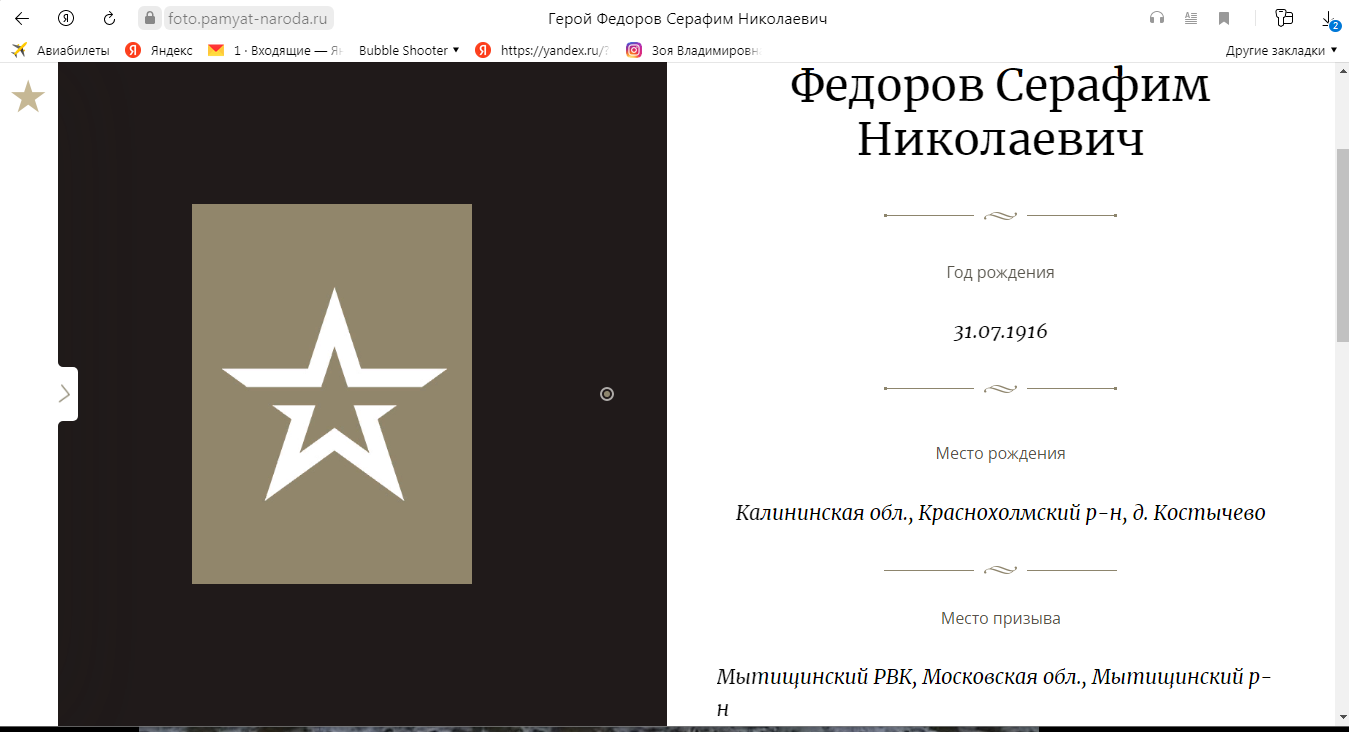Open Yandex home via the Я button
Image resolution: width=1349 pixels, height=732 pixels.
pos(66,18)
